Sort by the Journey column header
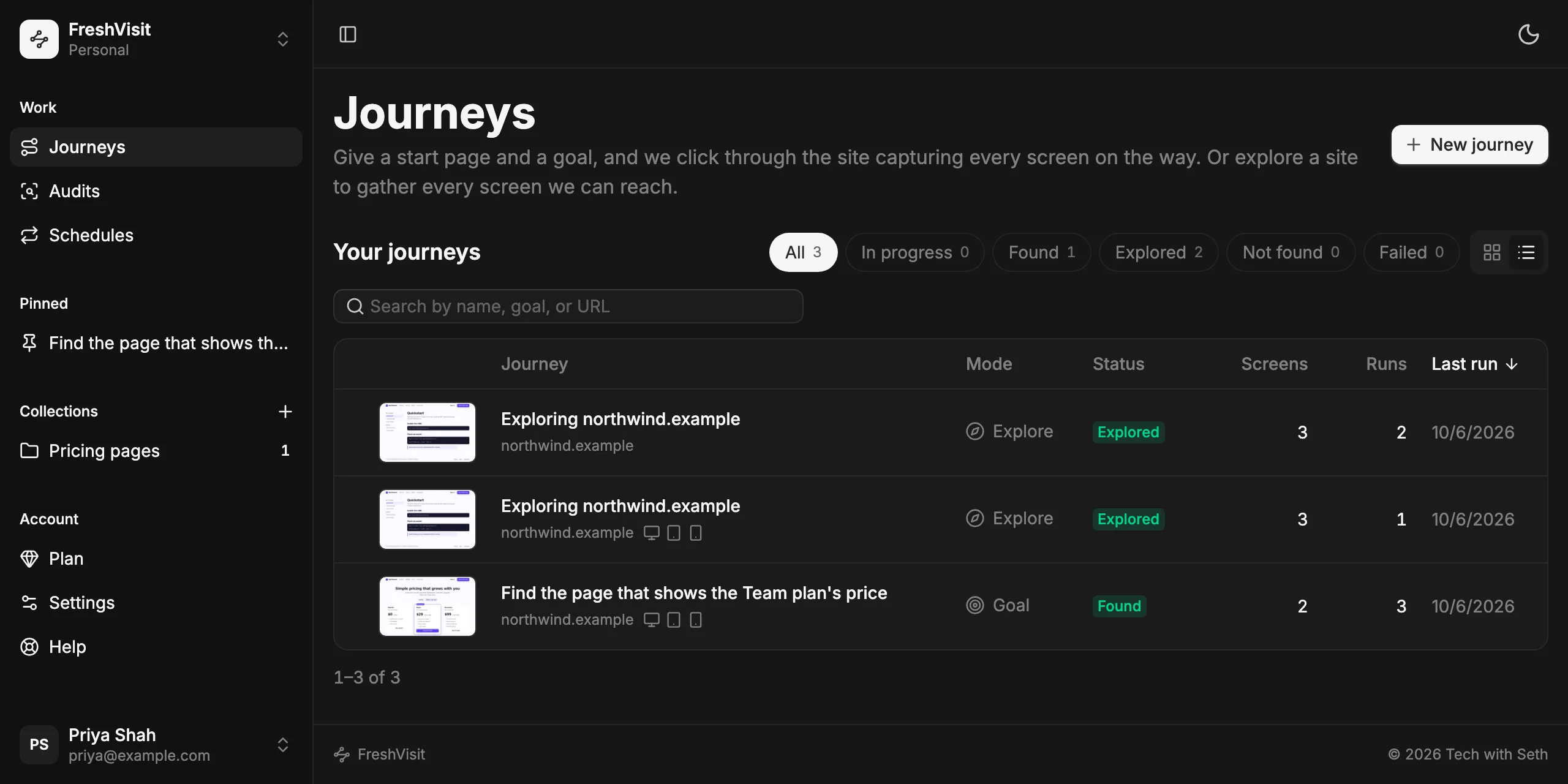Screen dimensions: 1568x784 point(534,364)
